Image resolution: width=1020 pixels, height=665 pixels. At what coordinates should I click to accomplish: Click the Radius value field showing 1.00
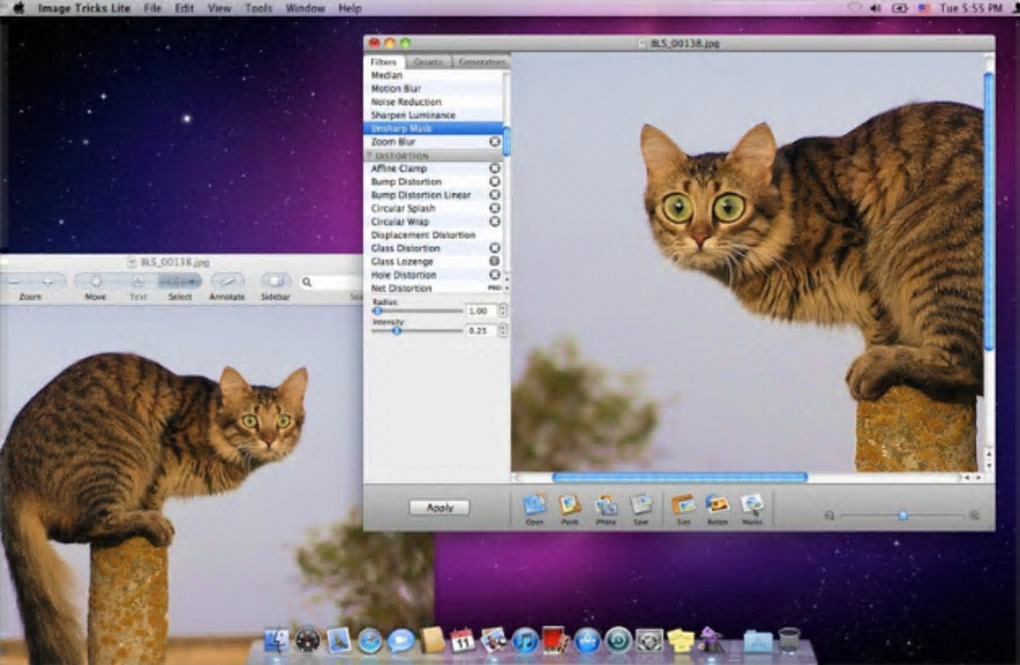pyautogui.click(x=481, y=311)
